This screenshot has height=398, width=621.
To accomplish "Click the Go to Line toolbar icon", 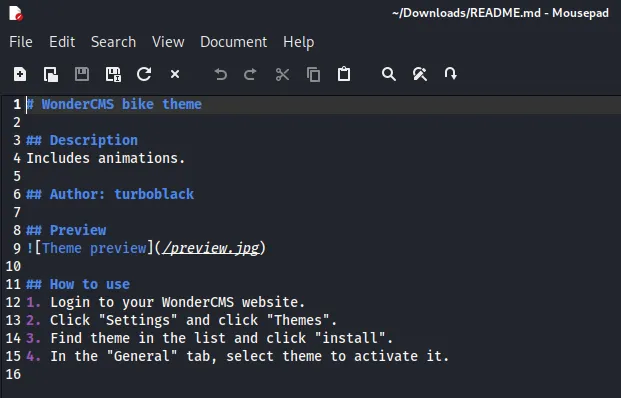I will 451,74.
